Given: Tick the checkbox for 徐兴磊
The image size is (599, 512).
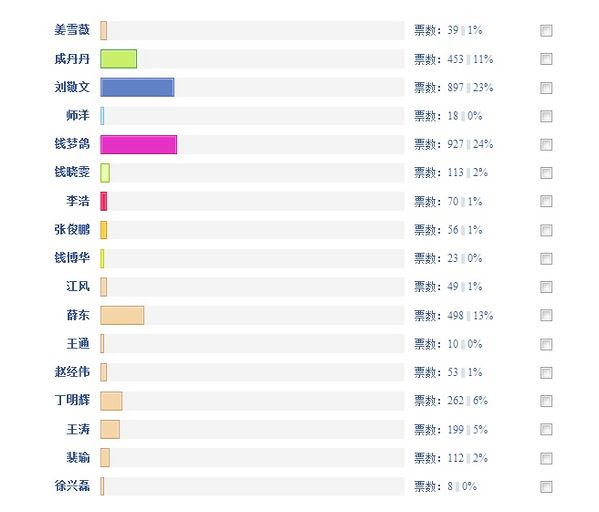Looking at the screenshot, I should click(x=546, y=486).
